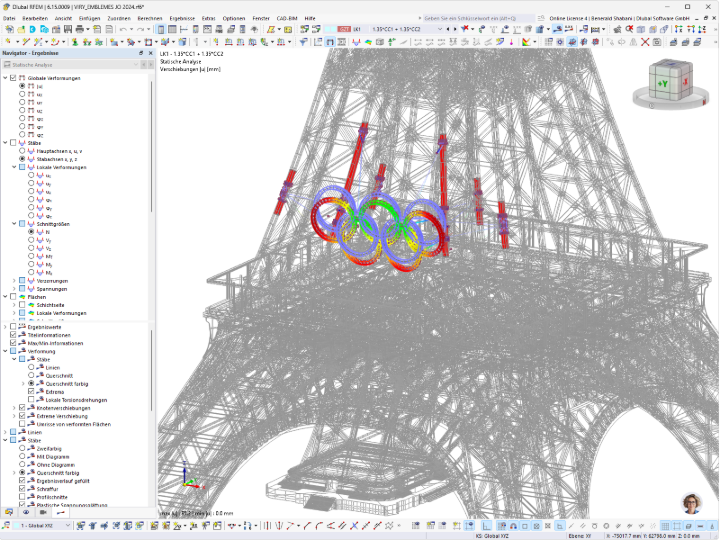Enable Umrisse von verformten Flächen checkbox

22,424
